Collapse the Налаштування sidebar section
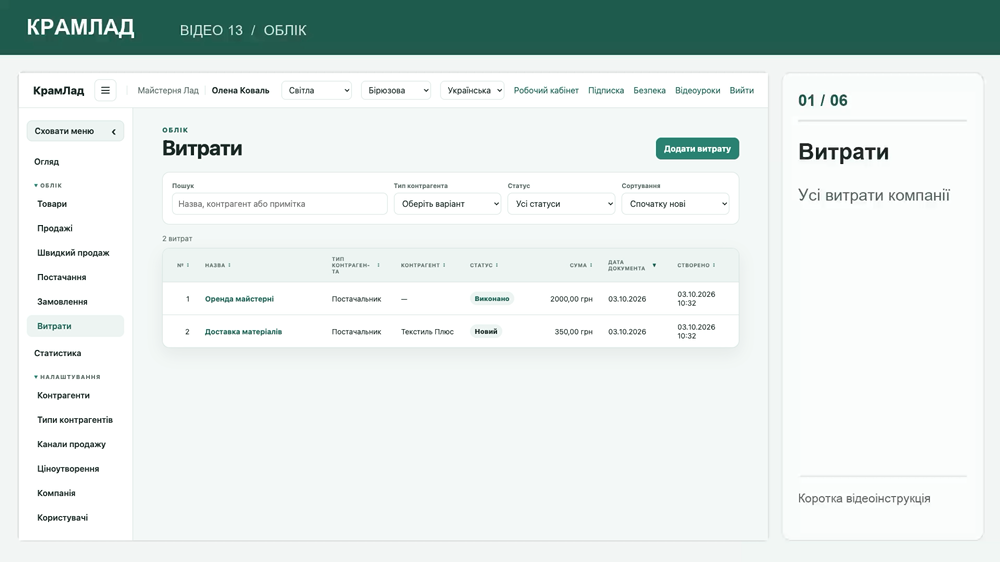The height and width of the screenshot is (562, 1000). [67, 377]
